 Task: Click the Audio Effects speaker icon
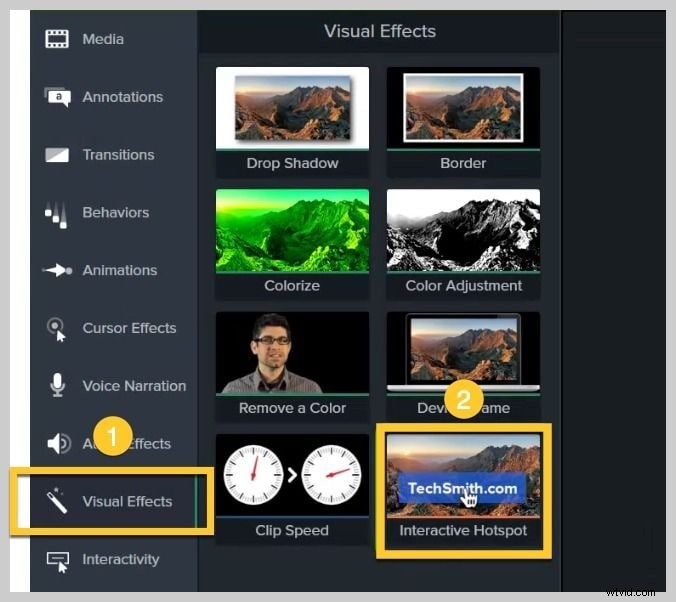click(59, 443)
